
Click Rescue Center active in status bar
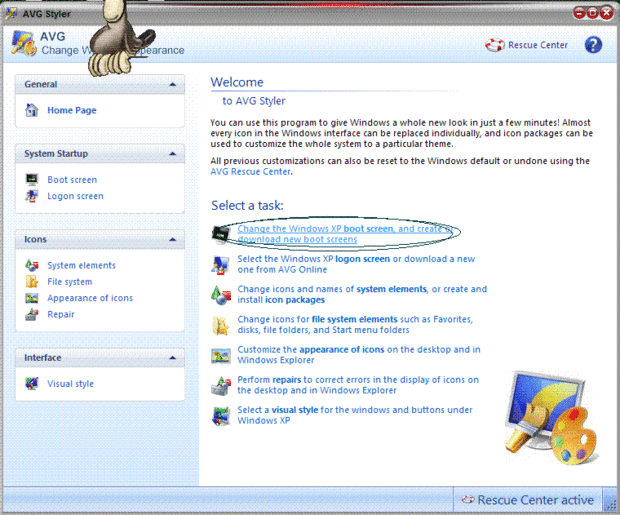pos(535,500)
